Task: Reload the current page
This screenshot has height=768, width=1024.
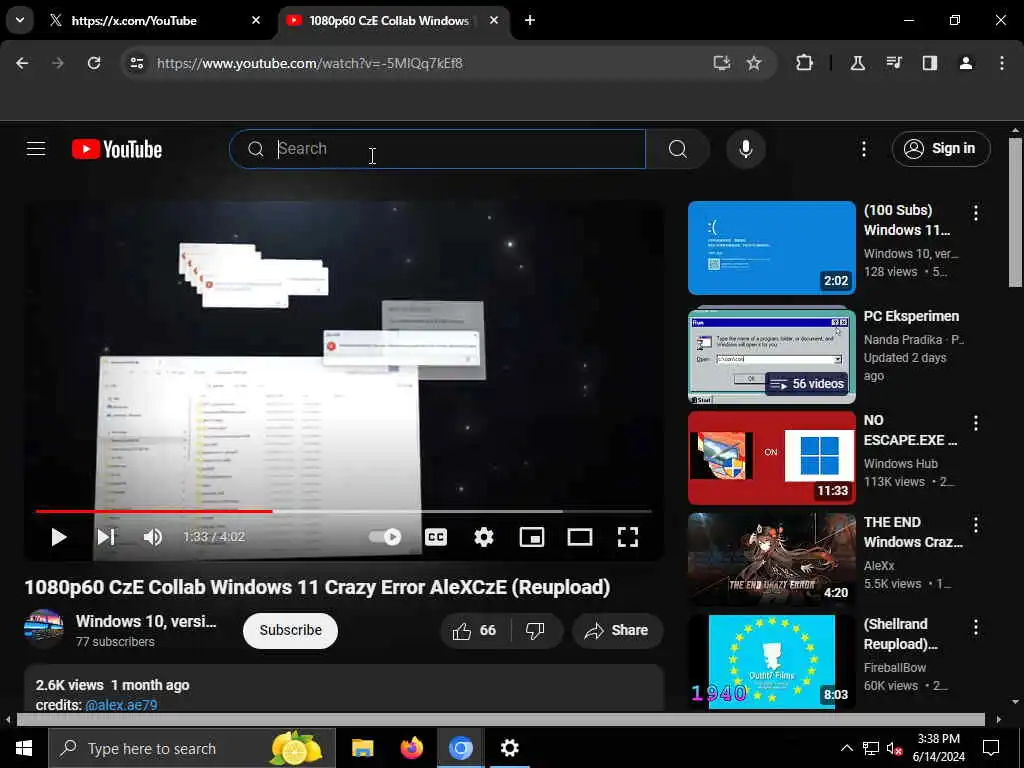Action: (x=94, y=63)
